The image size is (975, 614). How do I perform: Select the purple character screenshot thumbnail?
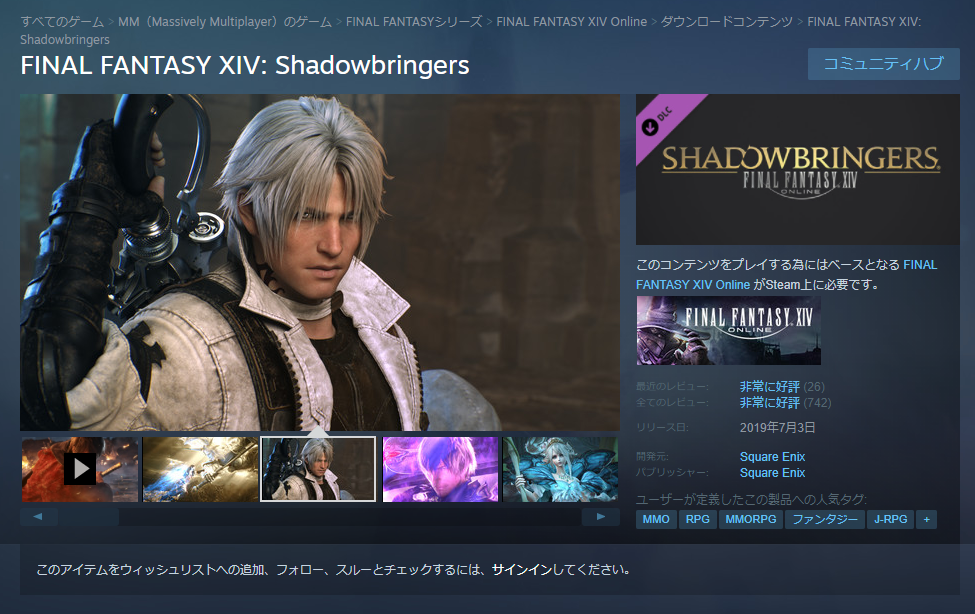click(440, 469)
